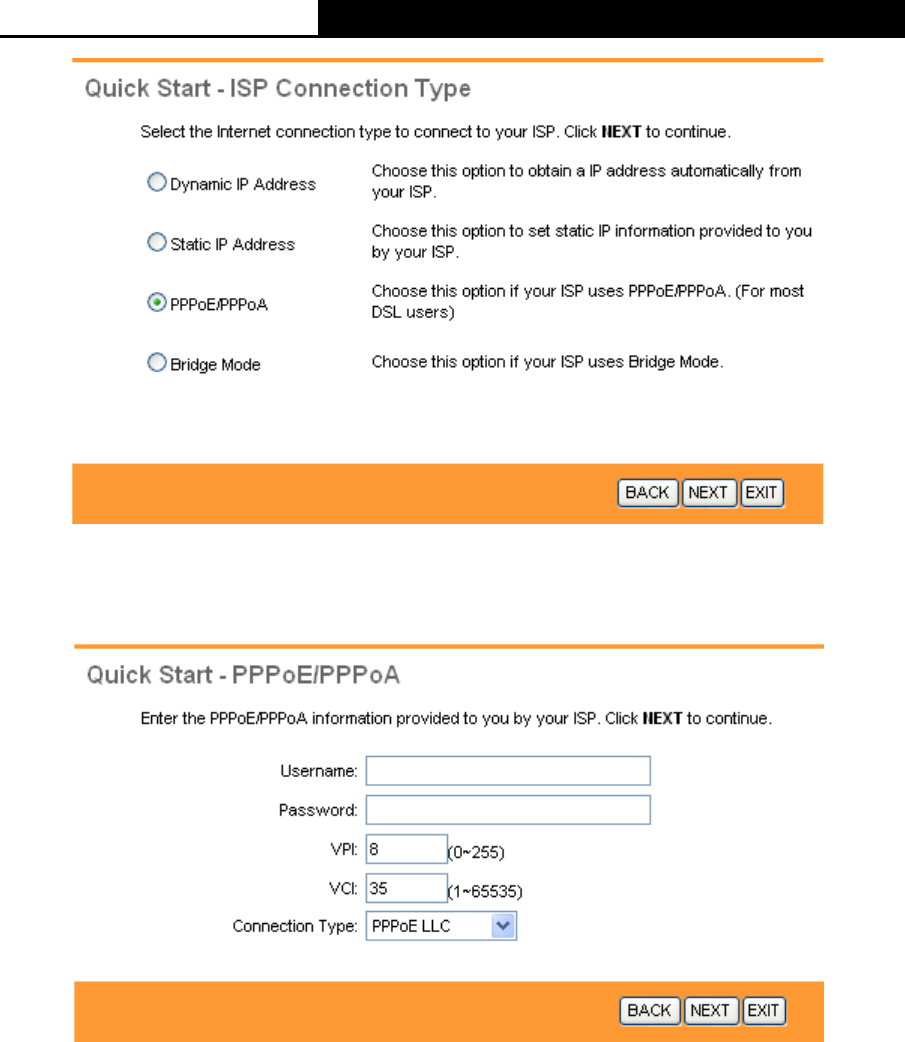
Task: Click the PPPoE LLC combo box text
Action: (x=411, y=926)
